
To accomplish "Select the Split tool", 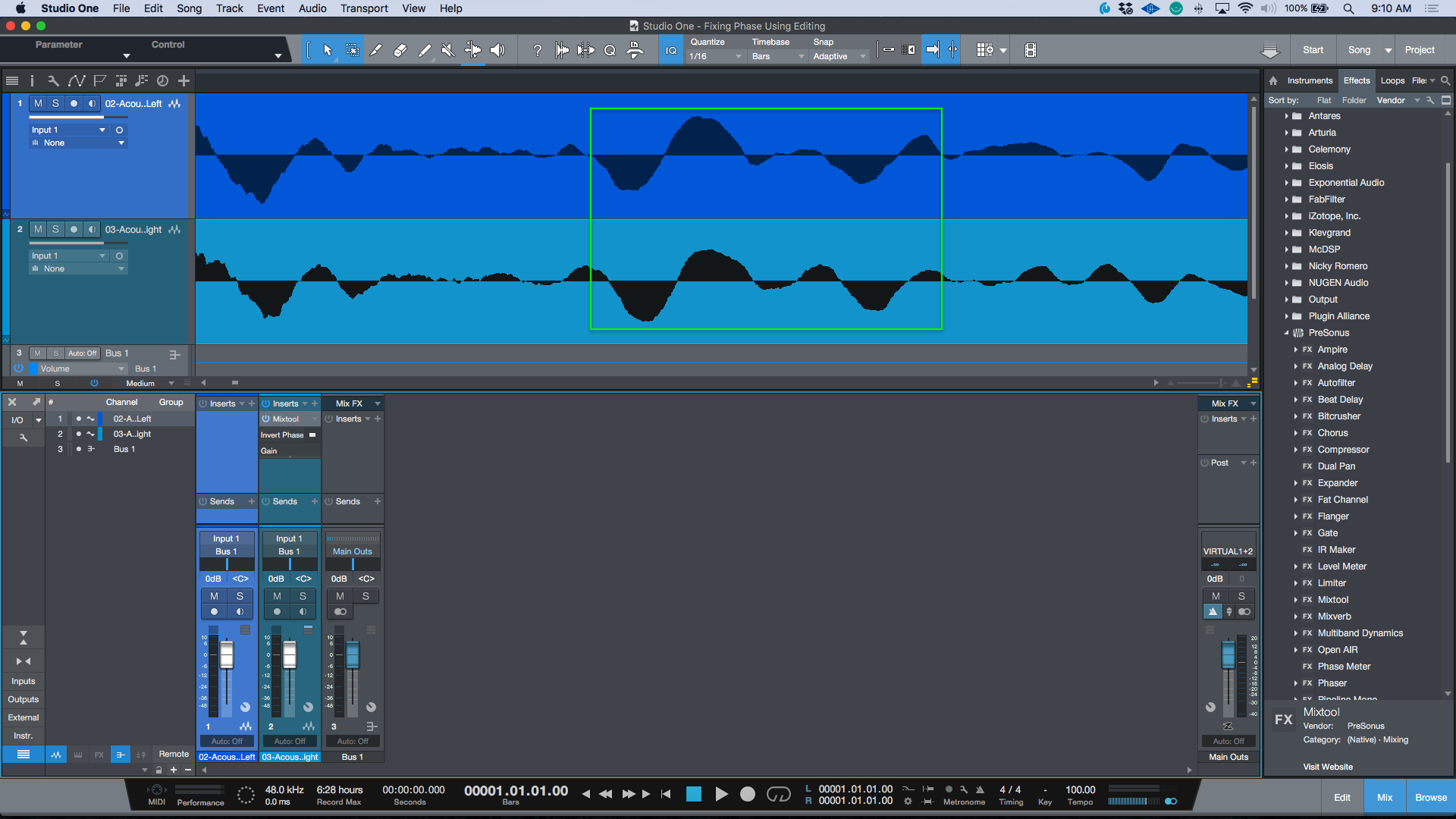I will coord(376,50).
